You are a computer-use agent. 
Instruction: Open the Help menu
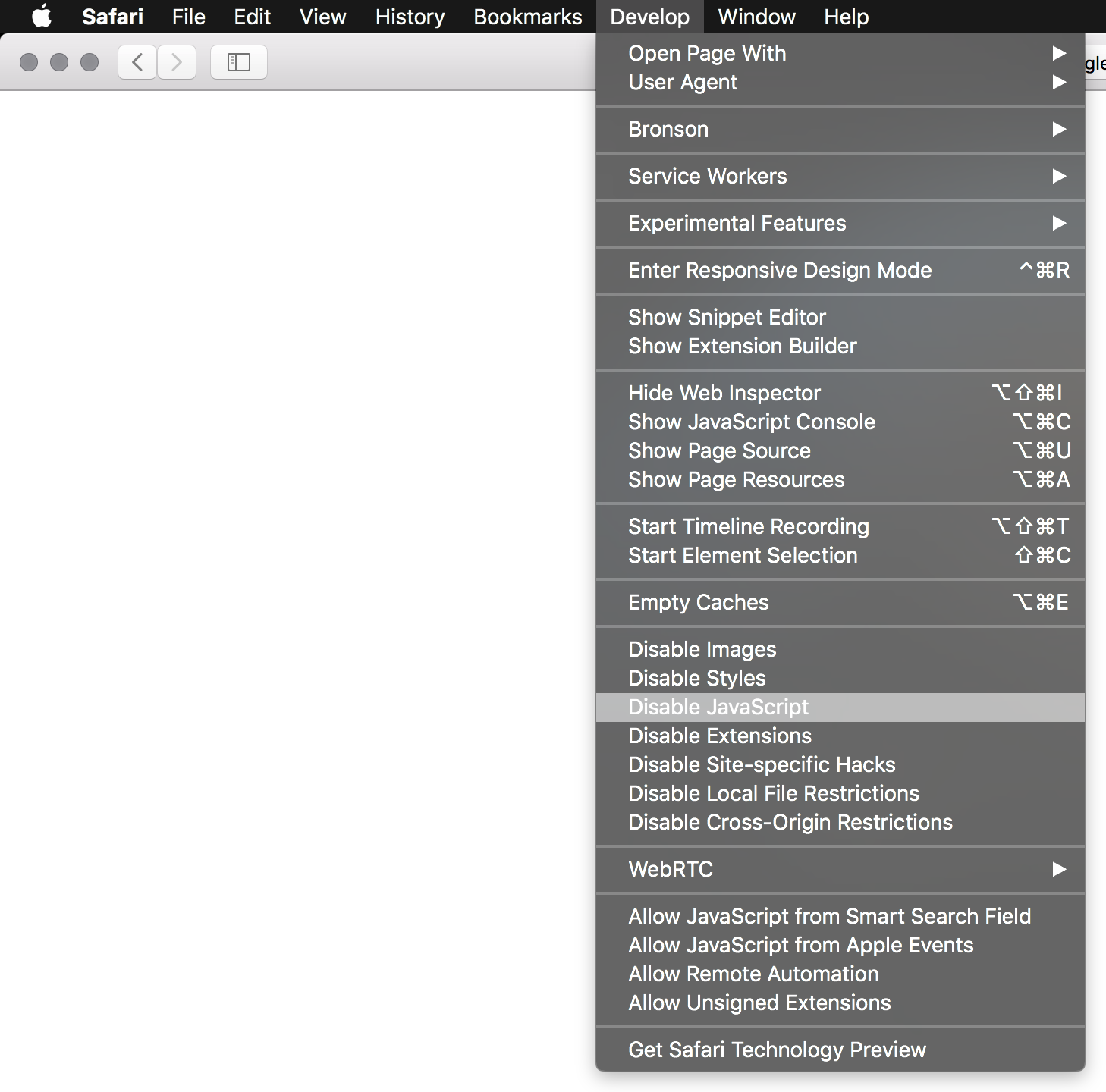pos(846,17)
